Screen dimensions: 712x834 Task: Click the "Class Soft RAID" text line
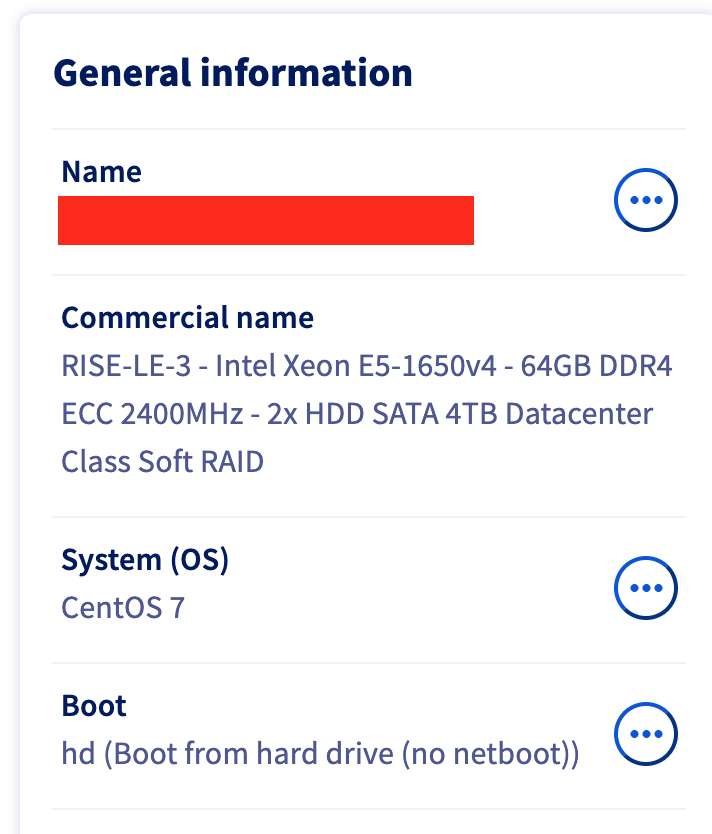tap(162, 462)
